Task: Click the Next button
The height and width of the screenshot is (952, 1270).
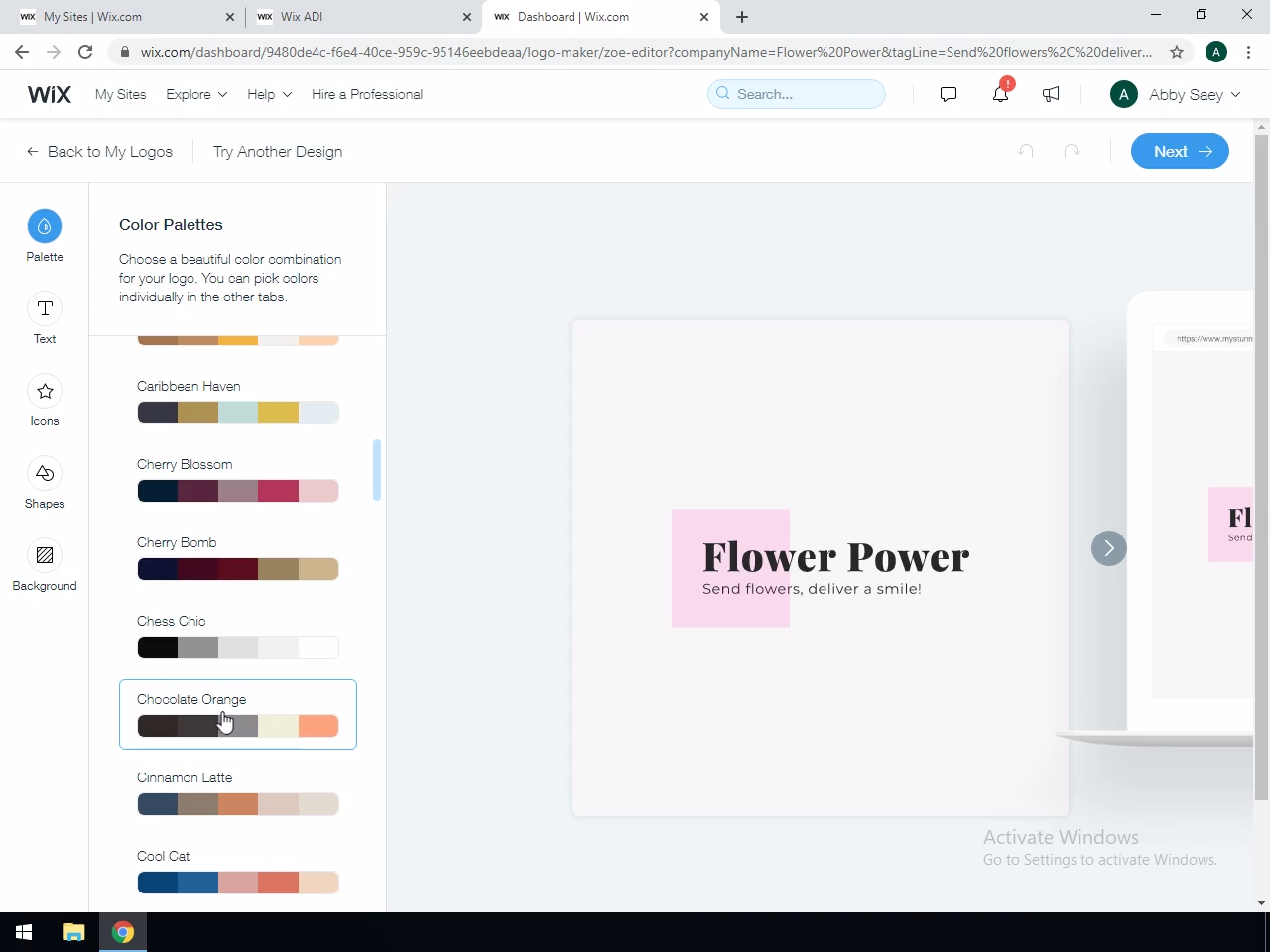Action: (1180, 151)
